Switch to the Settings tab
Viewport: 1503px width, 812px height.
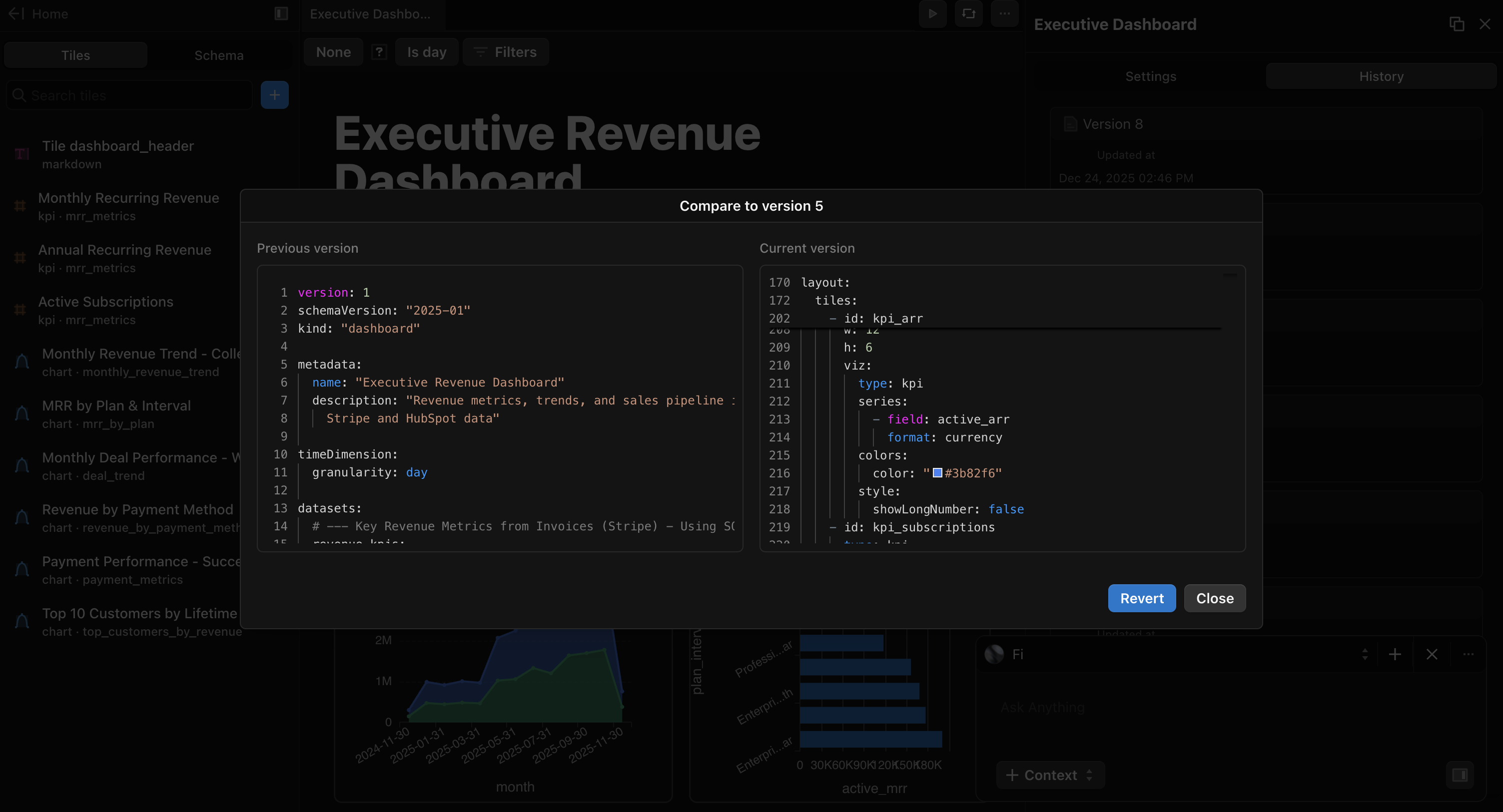click(x=1150, y=76)
